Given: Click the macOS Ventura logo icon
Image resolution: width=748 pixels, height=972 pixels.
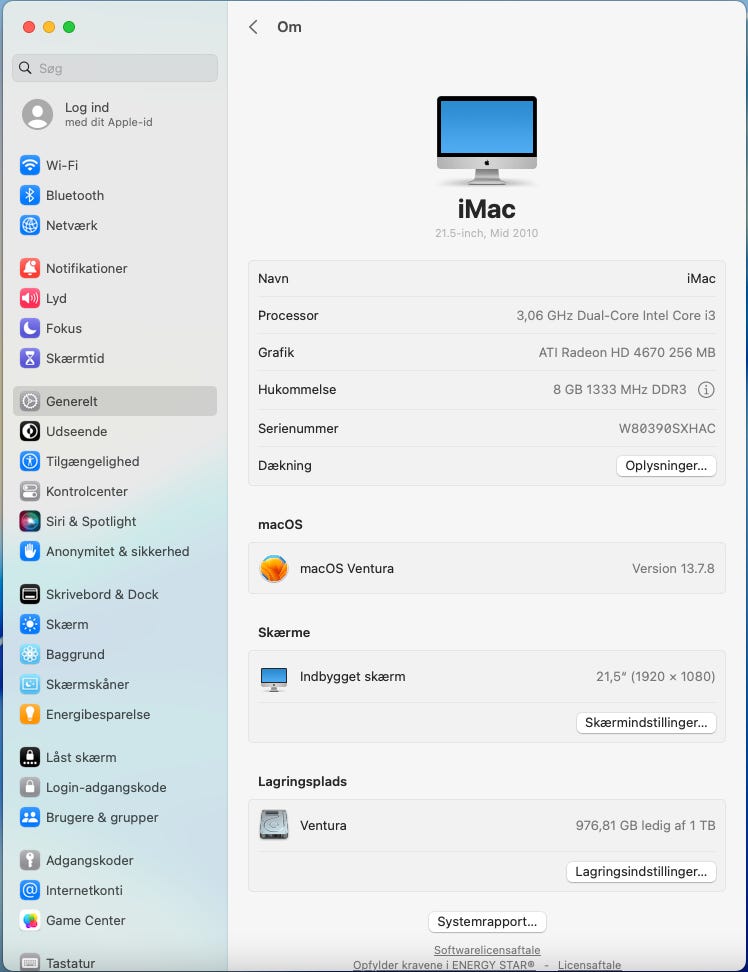Looking at the screenshot, I should tap(274, 568).
